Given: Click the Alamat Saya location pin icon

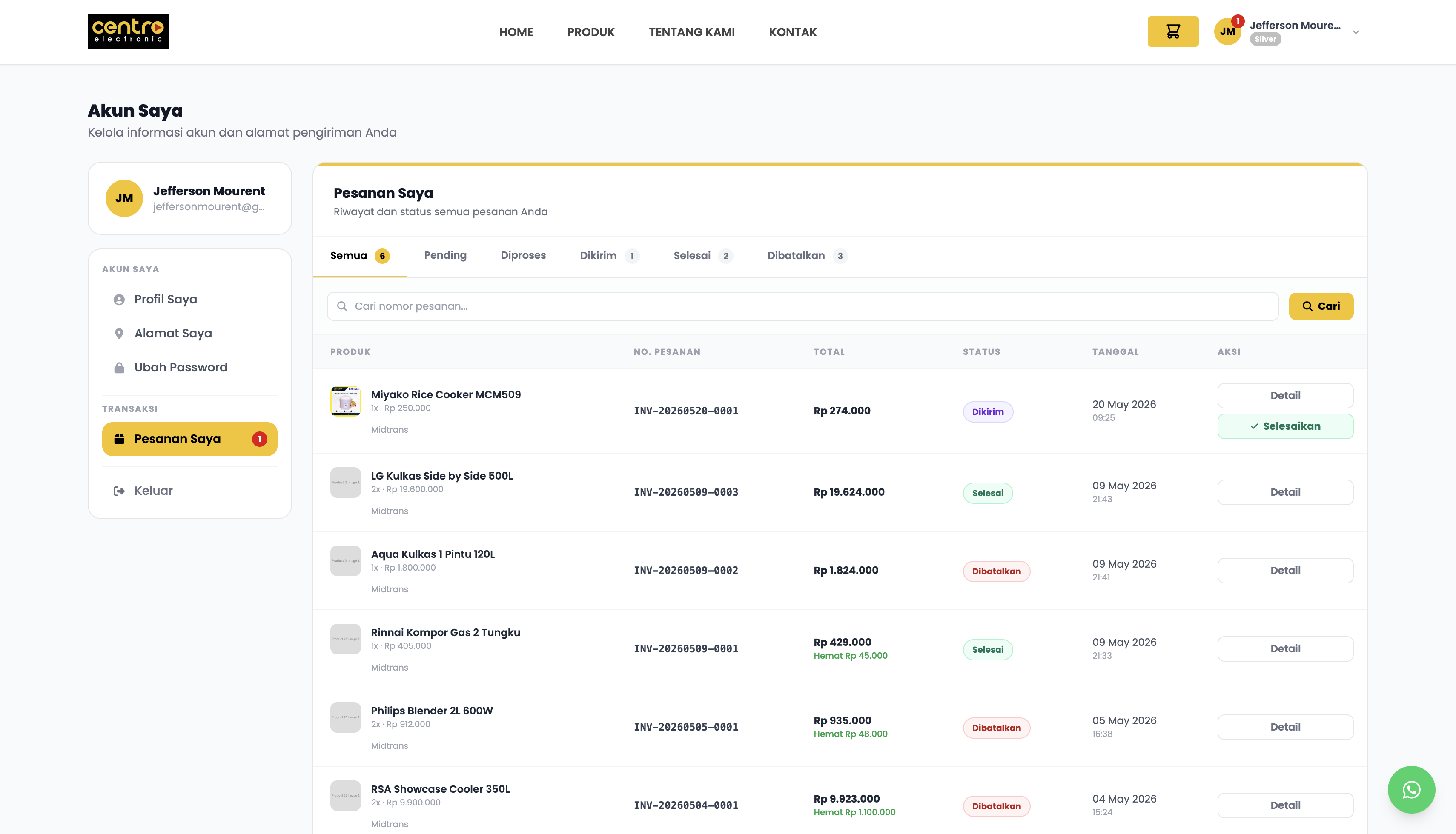Looking at the screenshot, I should (119, 333).
